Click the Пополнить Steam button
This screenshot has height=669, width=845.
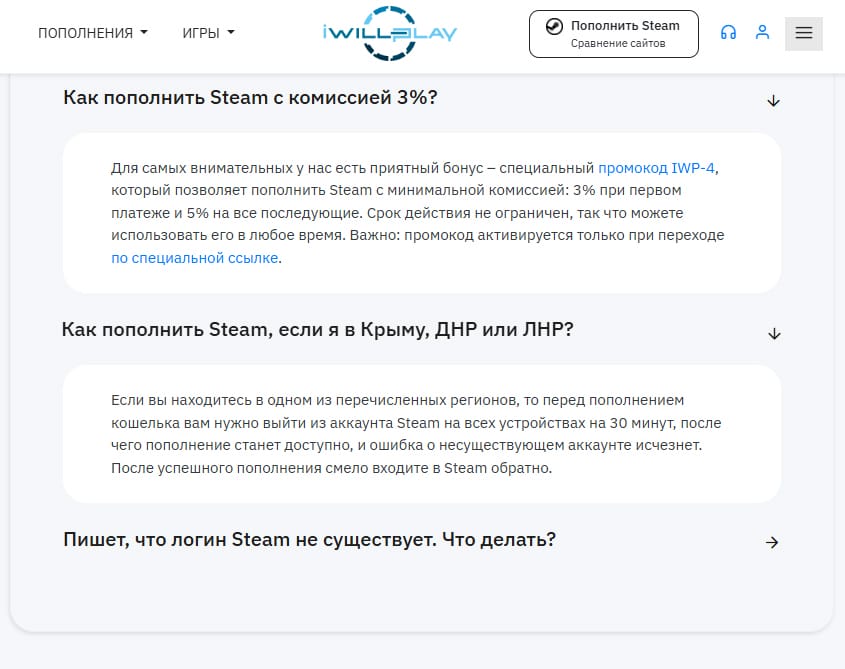click(614, 34)
